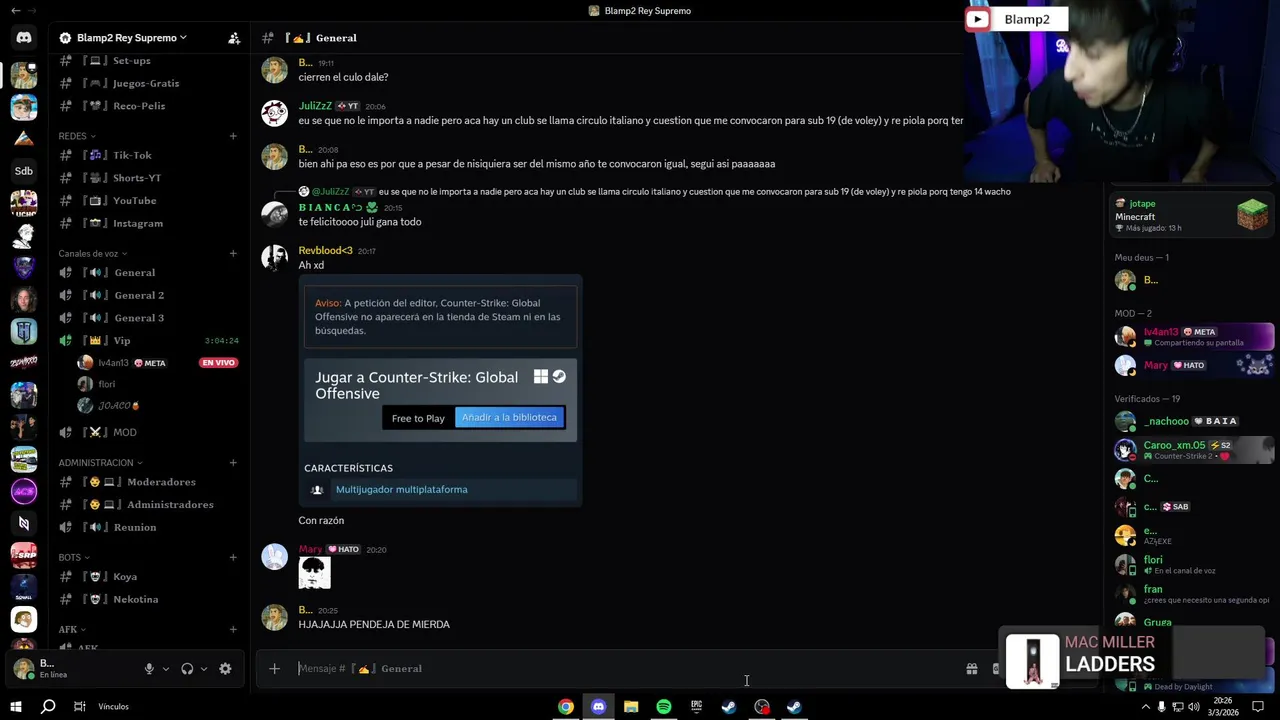The height and width of the screenshot is (720, 1280).
Task: Focus the Mensaje General input box
Action: pyautogui.click(x=625, y=669)
